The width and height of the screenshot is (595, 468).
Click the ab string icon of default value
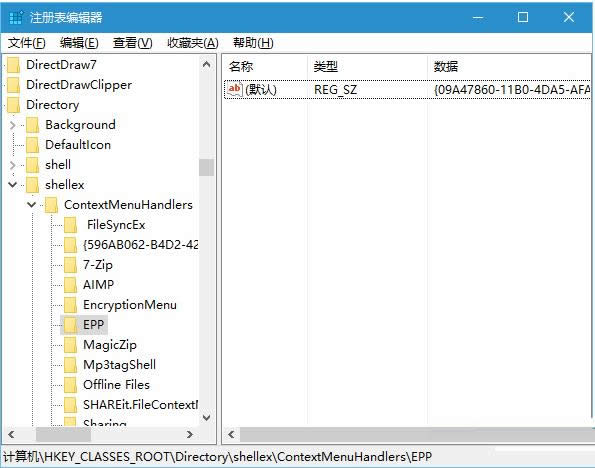[x=235, y=90]
